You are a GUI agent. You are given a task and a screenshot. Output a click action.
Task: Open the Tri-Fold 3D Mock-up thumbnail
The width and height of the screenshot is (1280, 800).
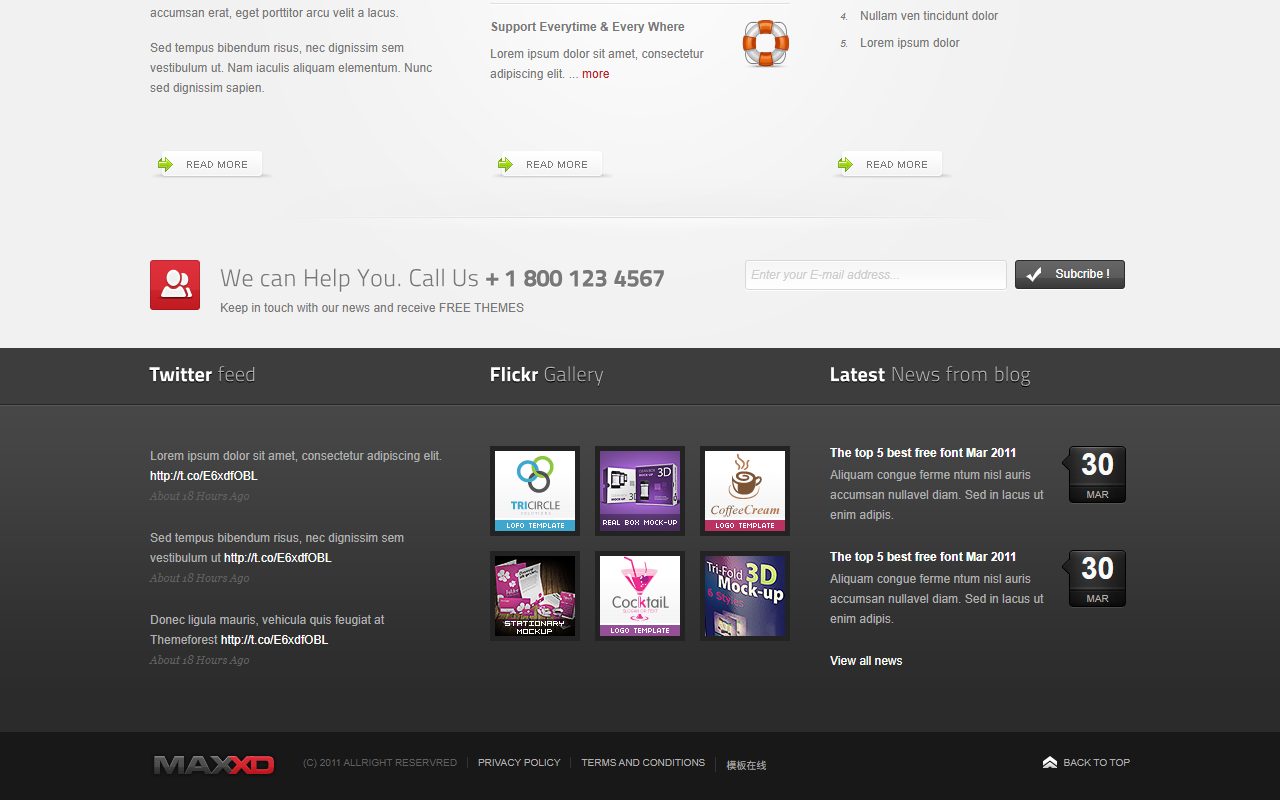pyautogui.click(x=745, y=596)
